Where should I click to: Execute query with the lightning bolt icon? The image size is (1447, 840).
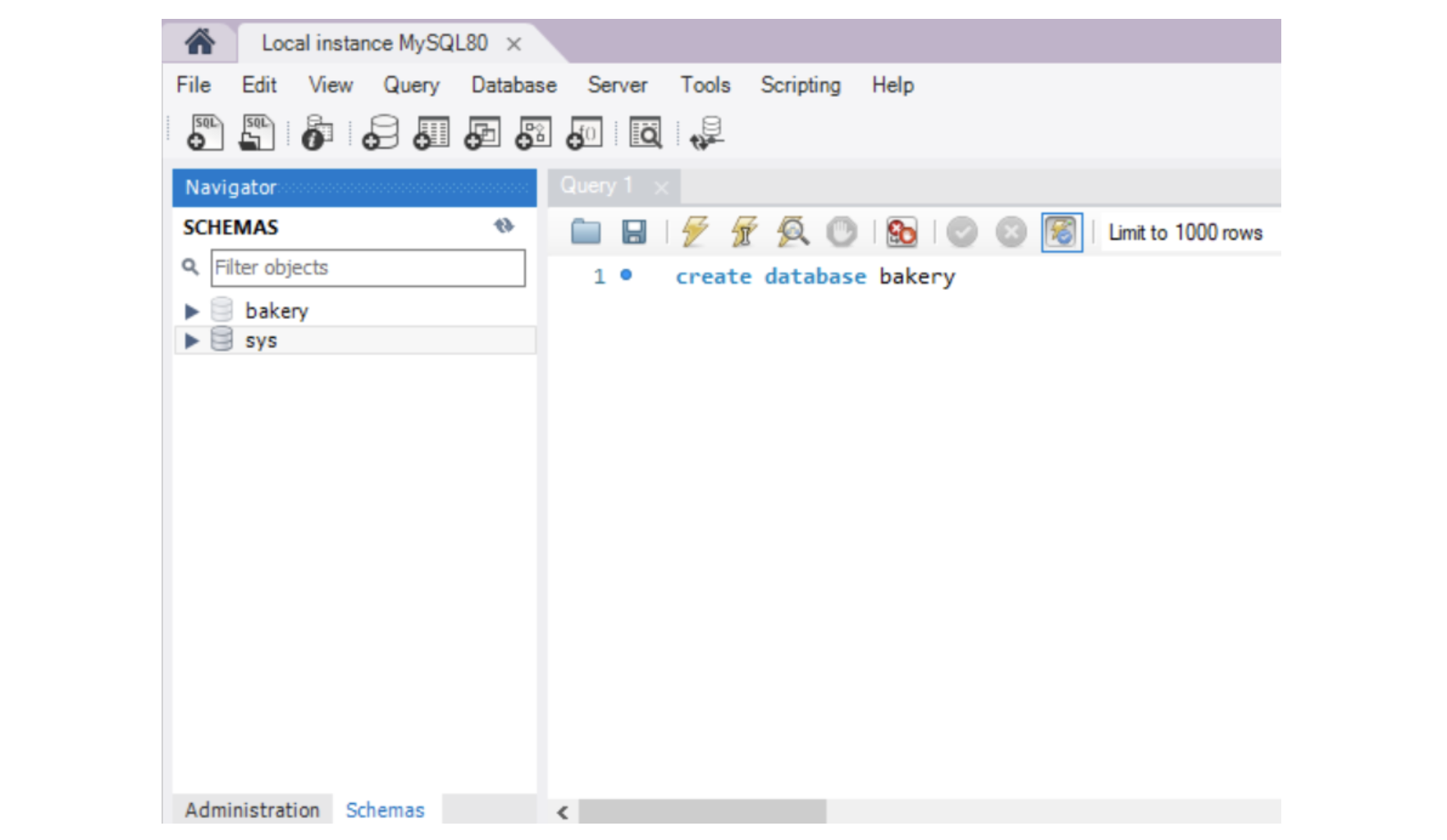[694, 232]
